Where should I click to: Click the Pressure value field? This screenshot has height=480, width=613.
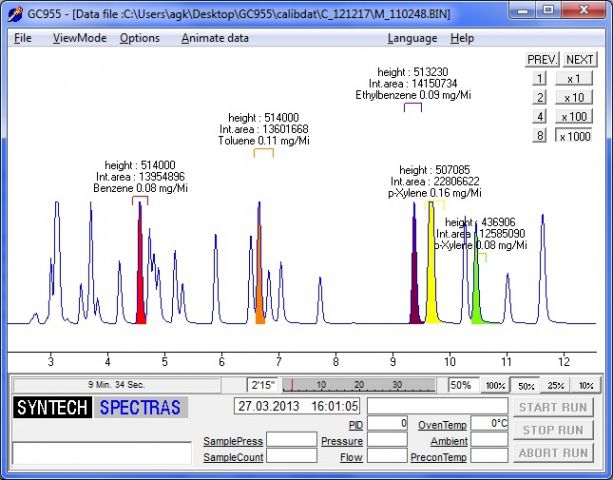387,439
